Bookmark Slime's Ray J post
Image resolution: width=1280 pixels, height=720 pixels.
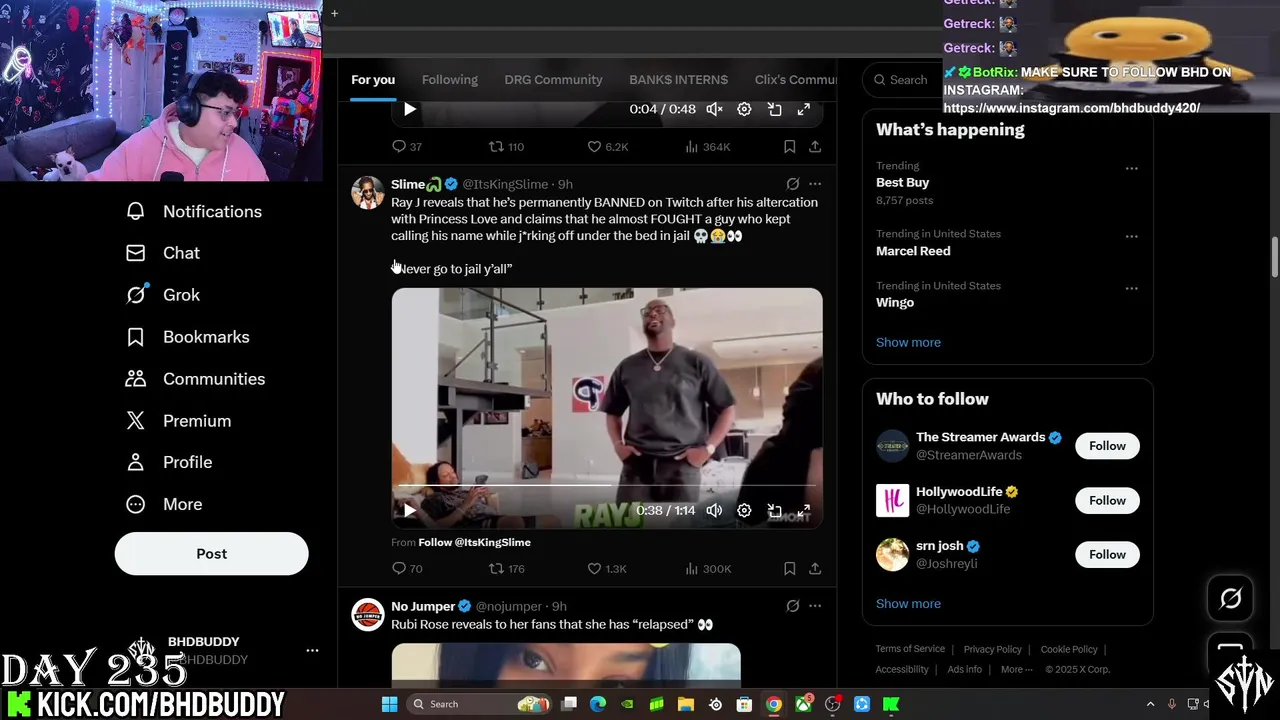point(789,568)
